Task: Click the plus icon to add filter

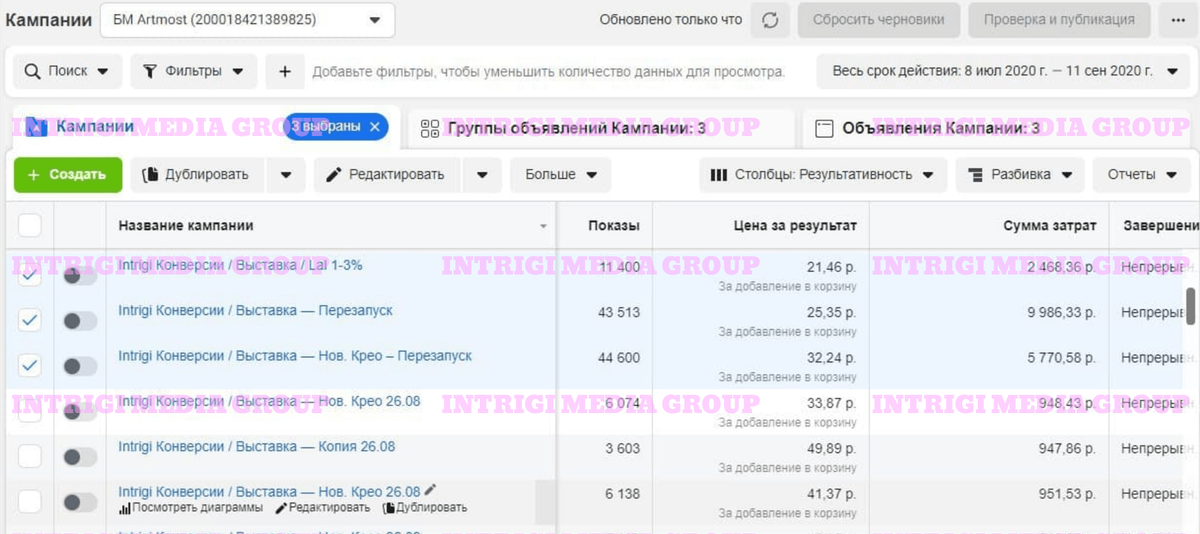Action: click(x=285, y=72)
